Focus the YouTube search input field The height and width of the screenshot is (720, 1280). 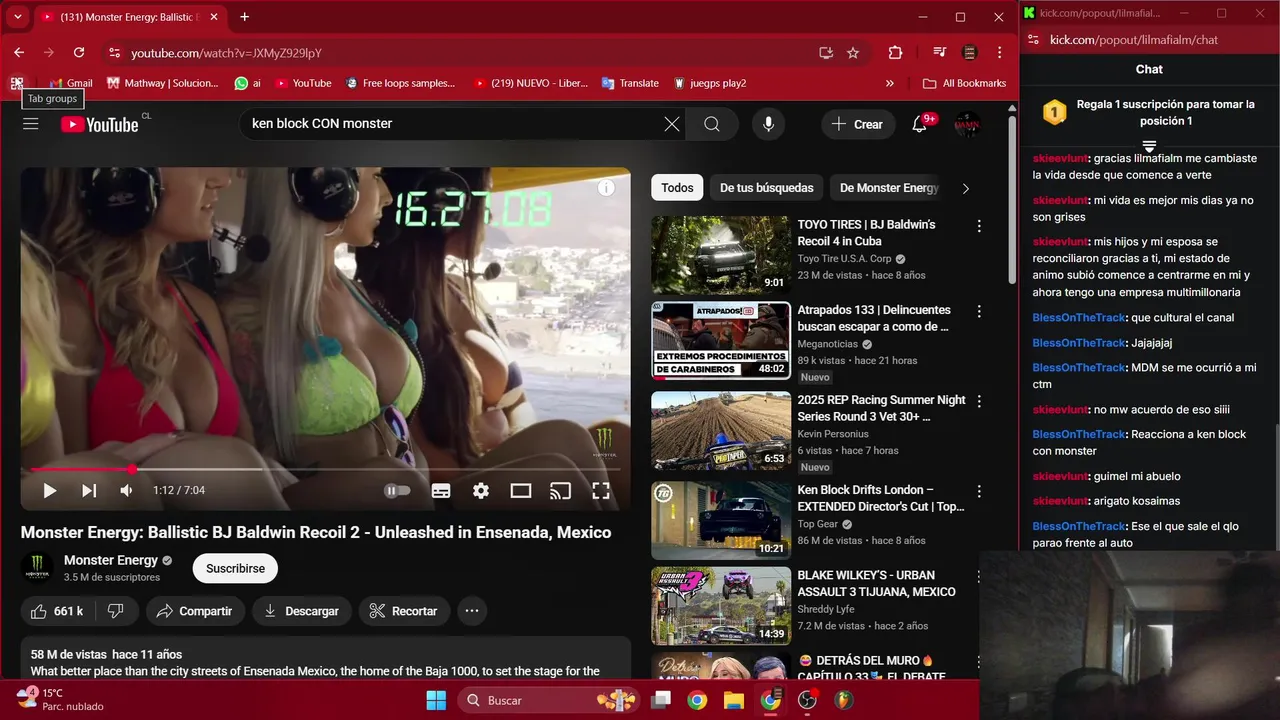click(x=450, y=124)
